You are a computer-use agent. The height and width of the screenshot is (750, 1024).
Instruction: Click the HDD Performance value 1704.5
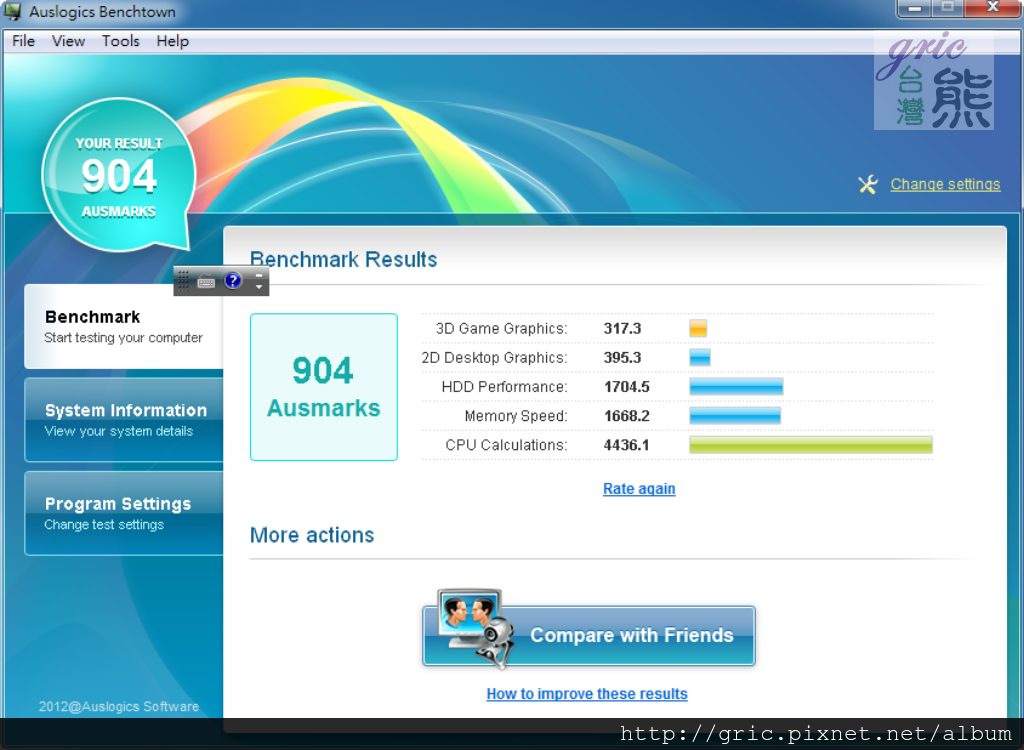pyautogui.click(x=627, y=387)
